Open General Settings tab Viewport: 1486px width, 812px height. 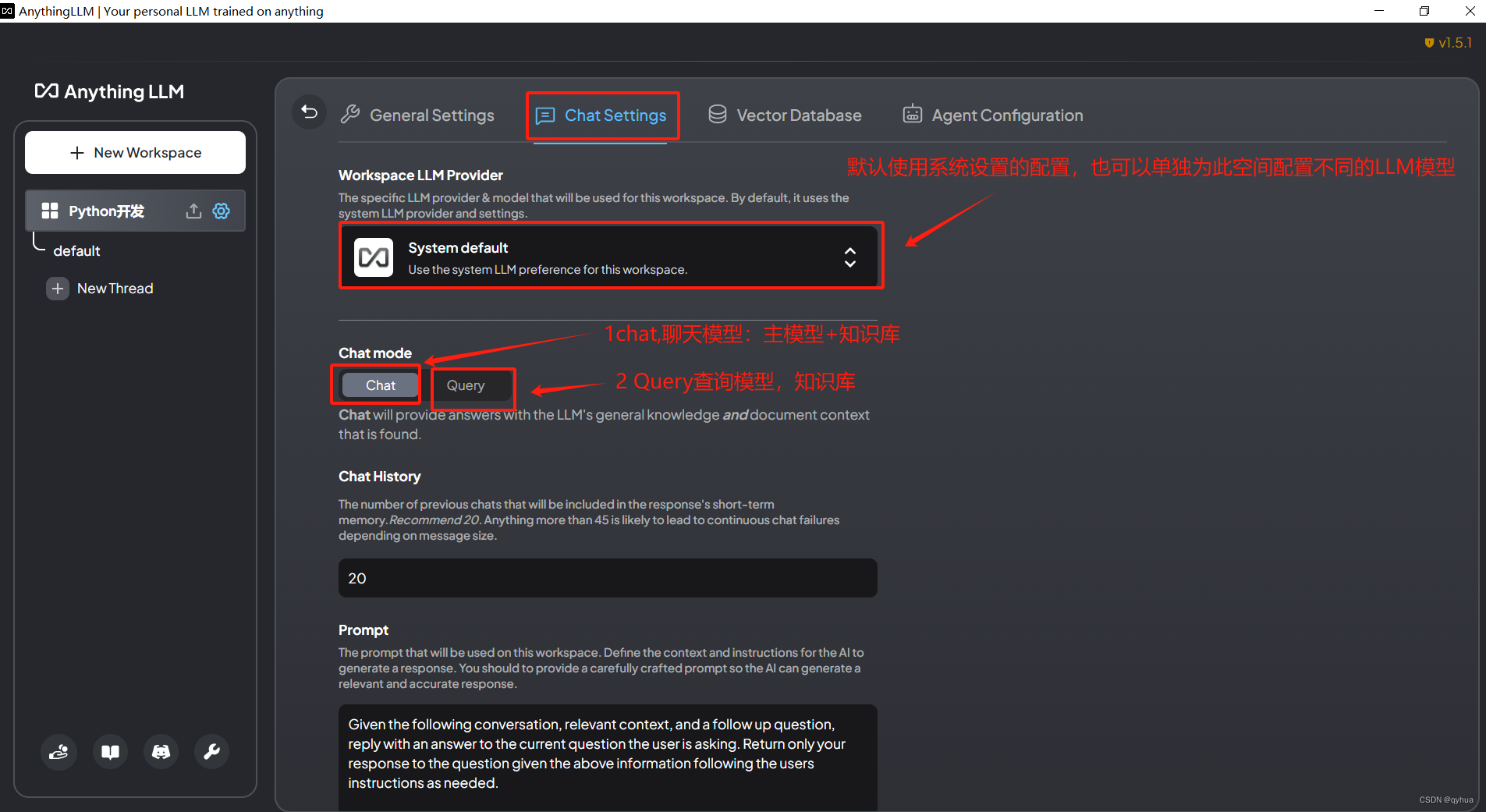tap(417, 115)
